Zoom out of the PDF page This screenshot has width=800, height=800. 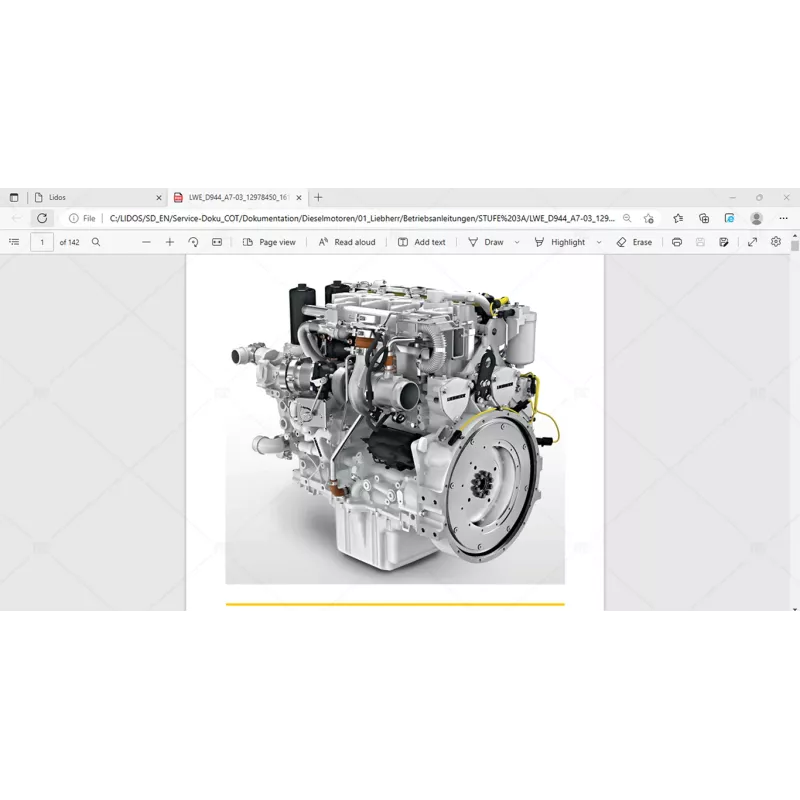point(146,241)
